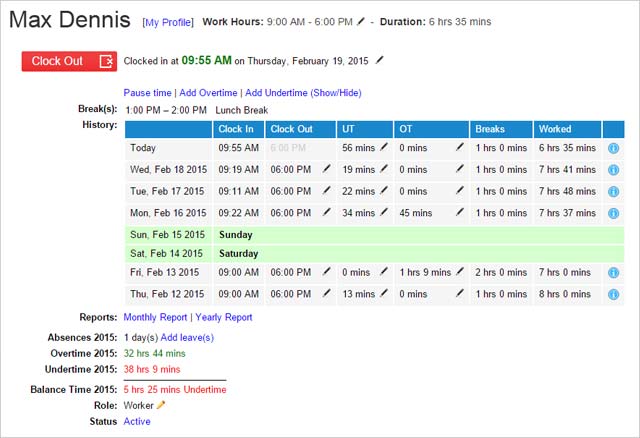Click Thu Feb 12 worked 8 hrs 0 mins
Viewport: 640px width, 438px height.
coord(564,294)
